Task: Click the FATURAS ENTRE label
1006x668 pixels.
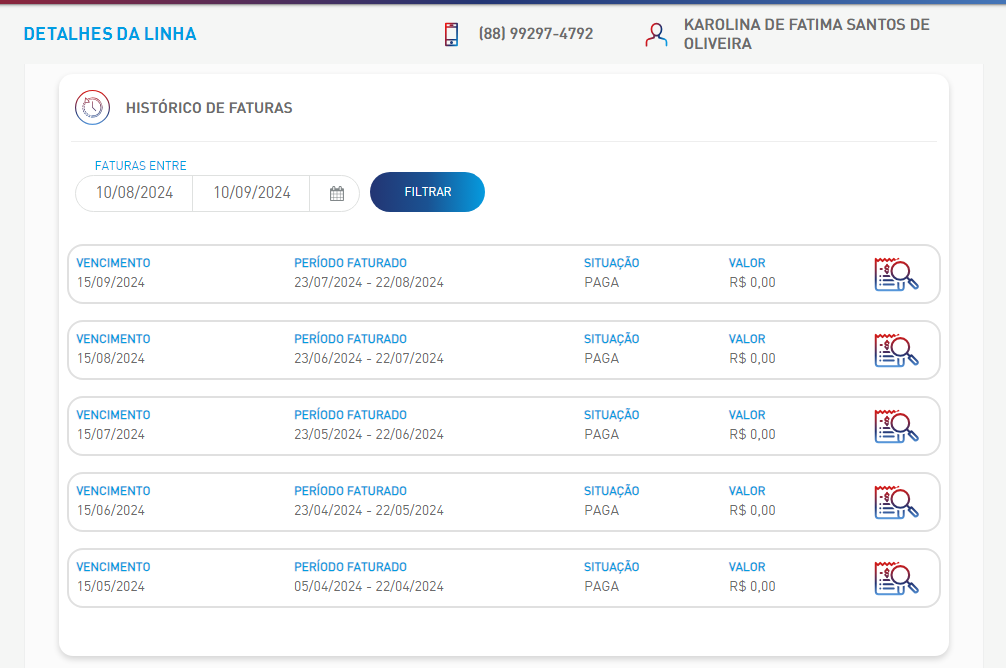Action: pyautogui.click(x=141, y=166)
